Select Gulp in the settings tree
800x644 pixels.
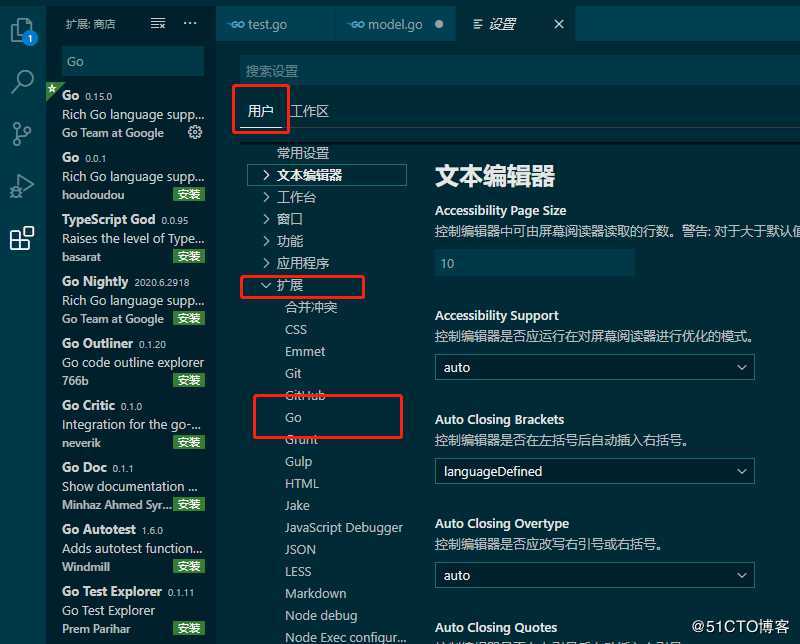coord(298,462)
